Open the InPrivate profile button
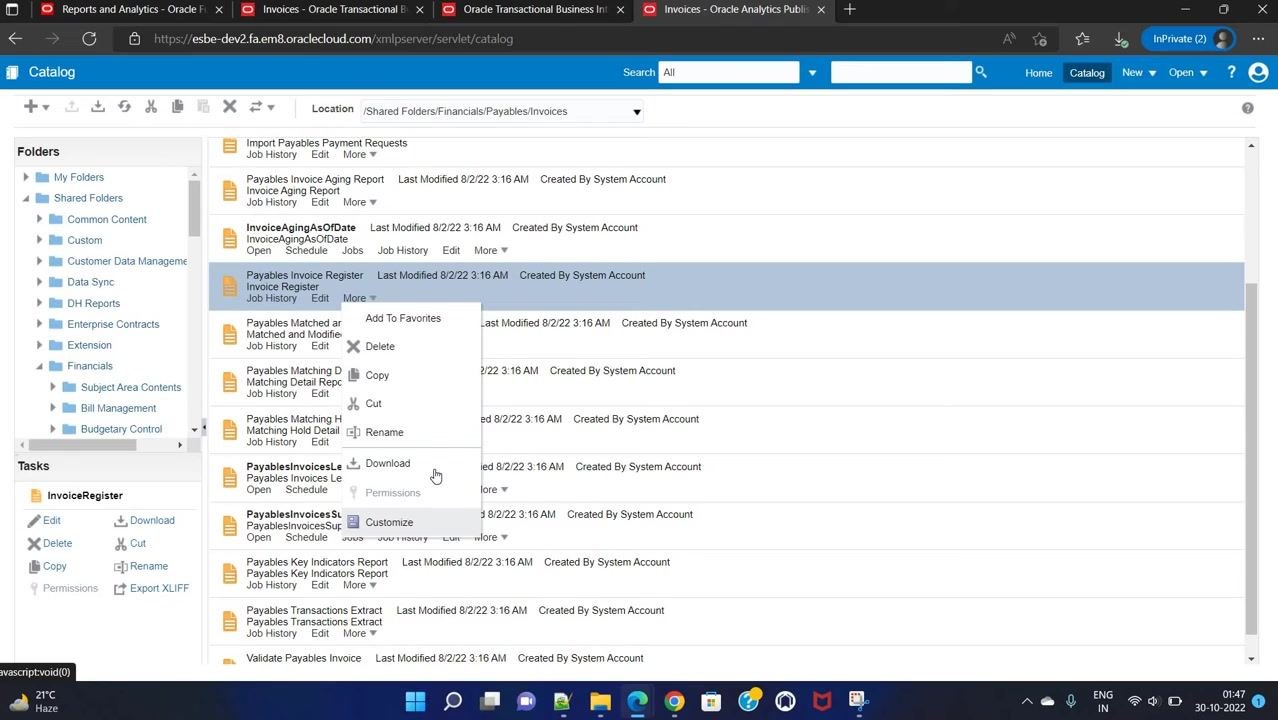This screenshot has height=720, width=1278. point(1188,39)
